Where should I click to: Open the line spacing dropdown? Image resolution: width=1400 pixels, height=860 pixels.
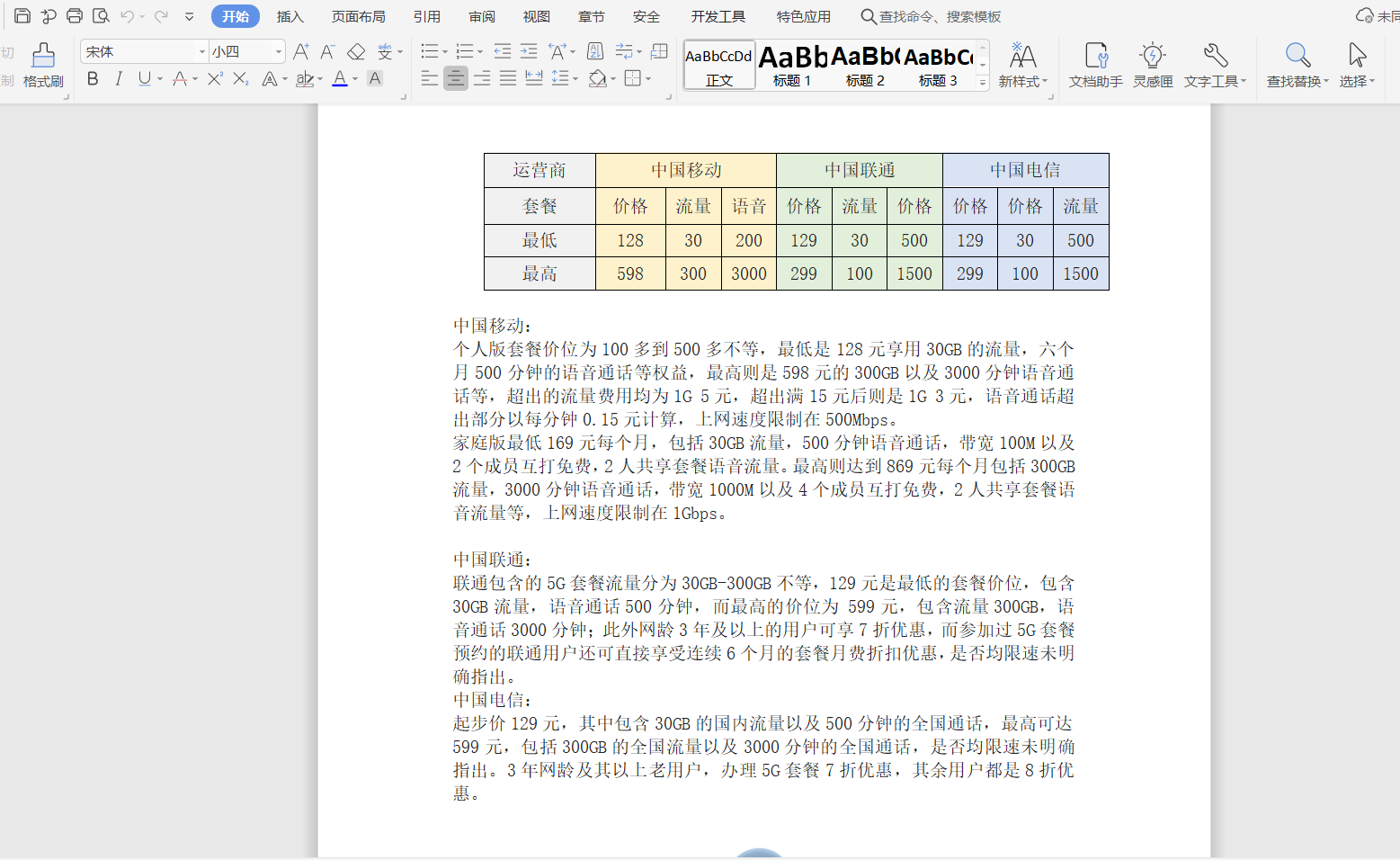click(x=565, y=78)
